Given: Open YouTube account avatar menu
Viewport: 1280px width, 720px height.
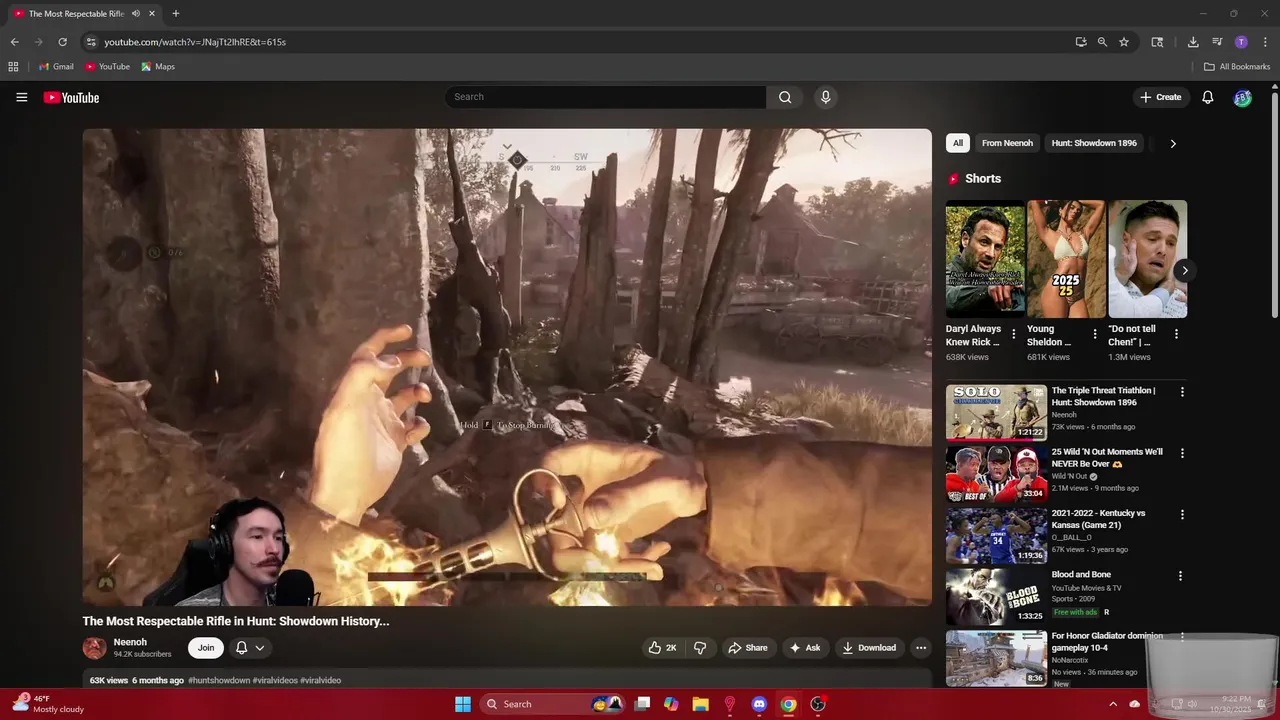Looking at the screenshot, I should coord(1242,97).
